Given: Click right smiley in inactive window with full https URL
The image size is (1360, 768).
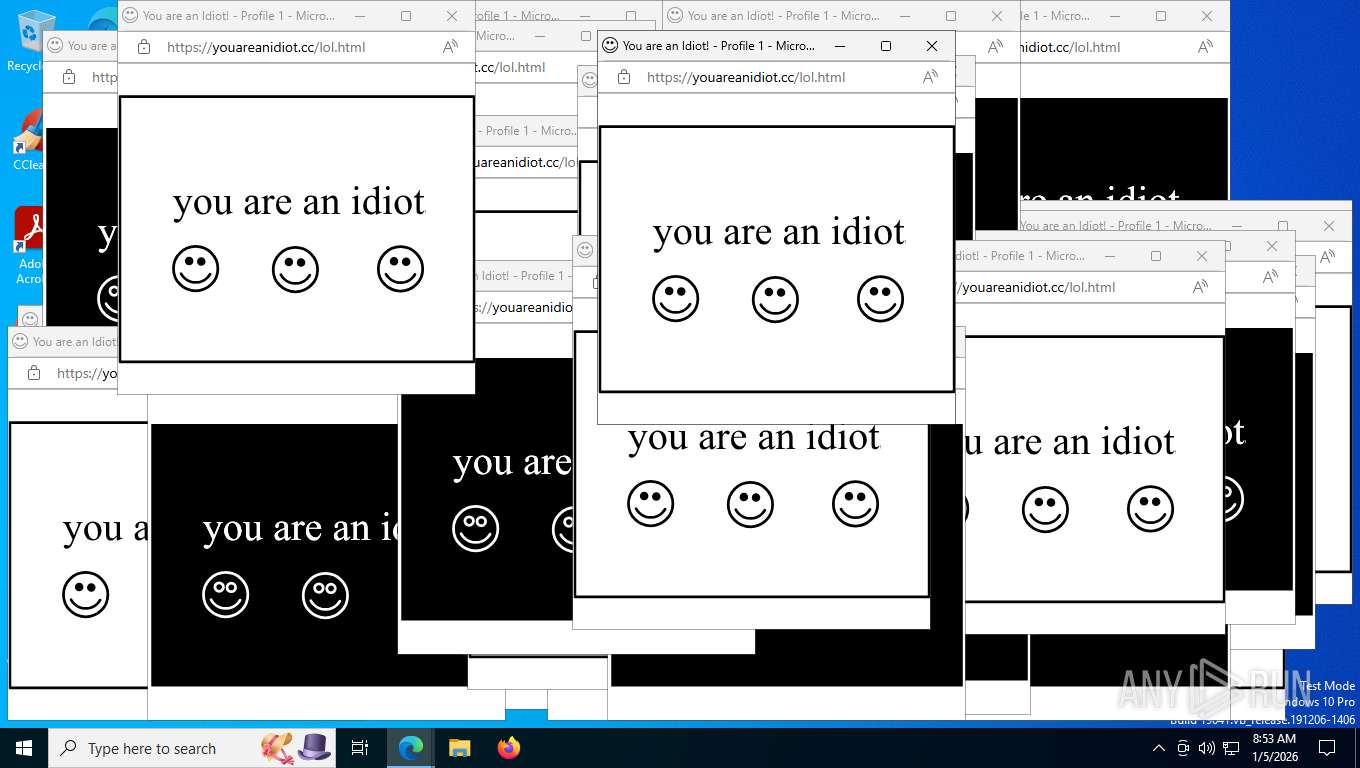Looking at the screenshot, I should click(400, 269).
